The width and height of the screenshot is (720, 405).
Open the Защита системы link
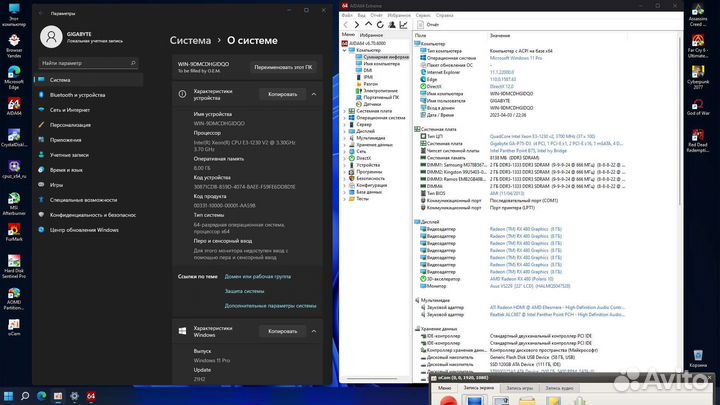[x=244, y=291]
